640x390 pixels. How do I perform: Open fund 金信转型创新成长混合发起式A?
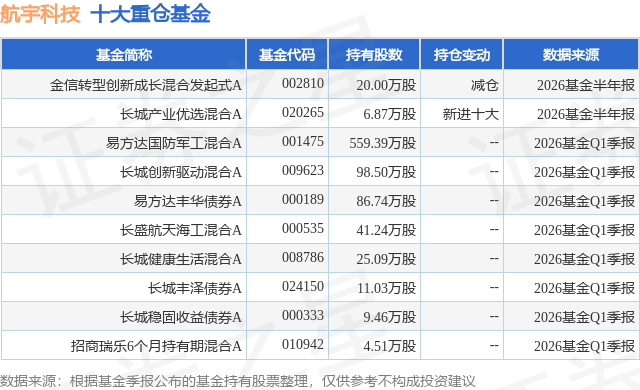[146, 85]
